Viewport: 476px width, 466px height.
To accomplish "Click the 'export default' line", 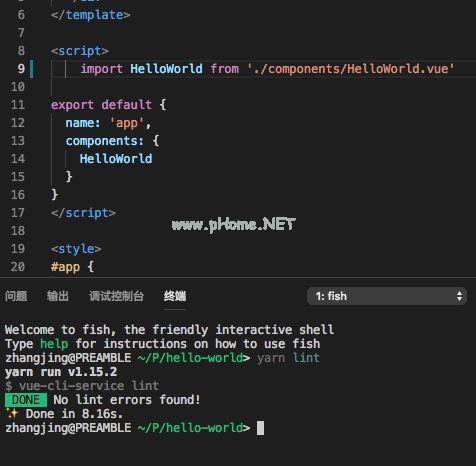I will pos(109,105).
